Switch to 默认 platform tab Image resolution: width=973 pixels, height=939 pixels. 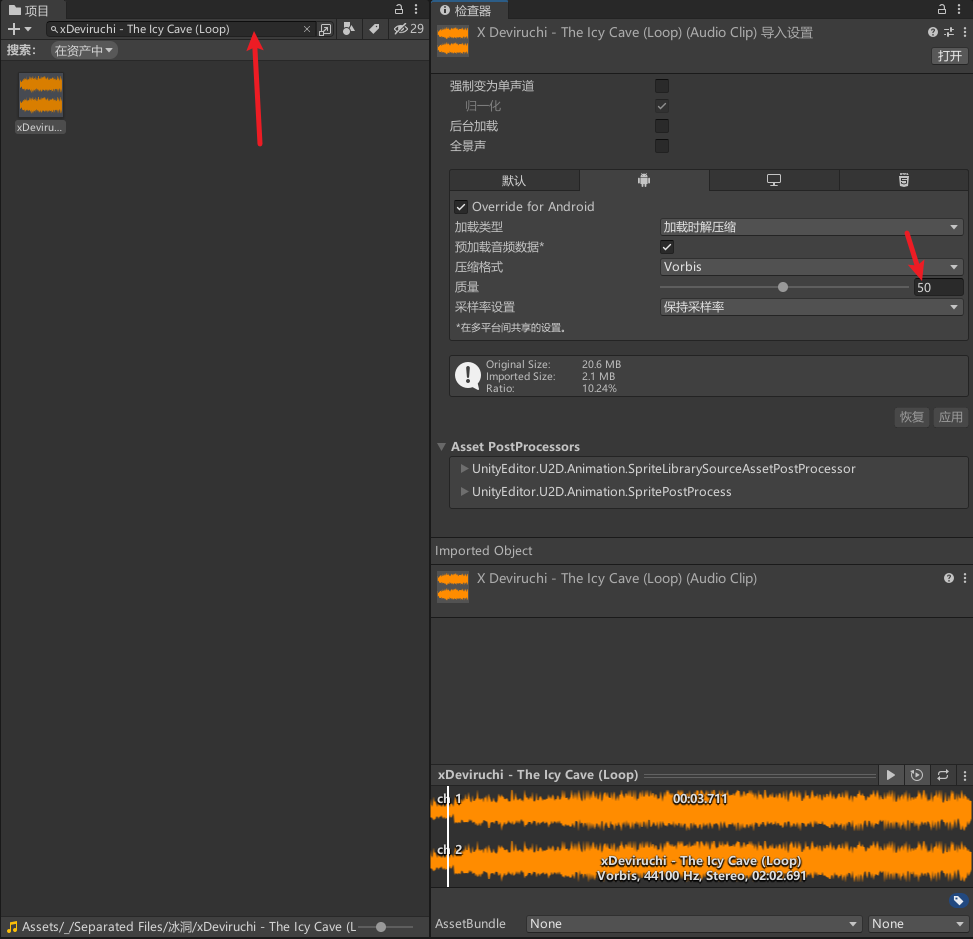click(514, 181)
